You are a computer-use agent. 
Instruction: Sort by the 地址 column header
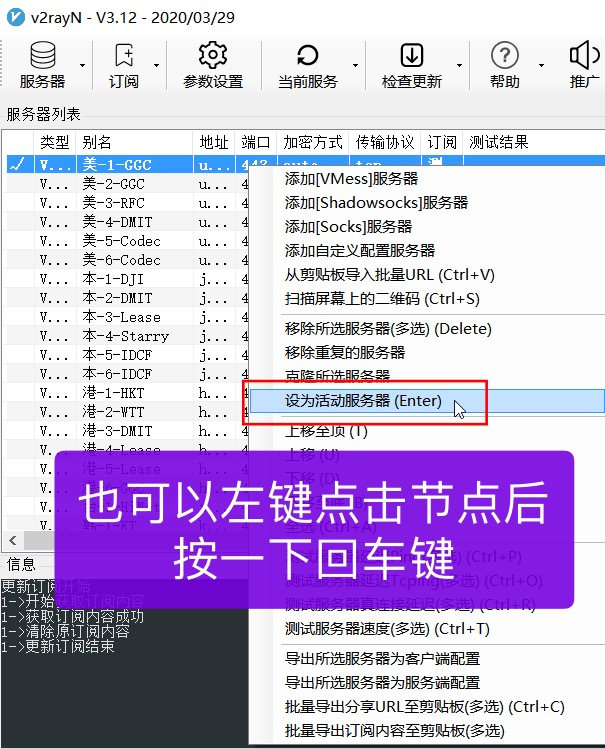coord(214,142)
